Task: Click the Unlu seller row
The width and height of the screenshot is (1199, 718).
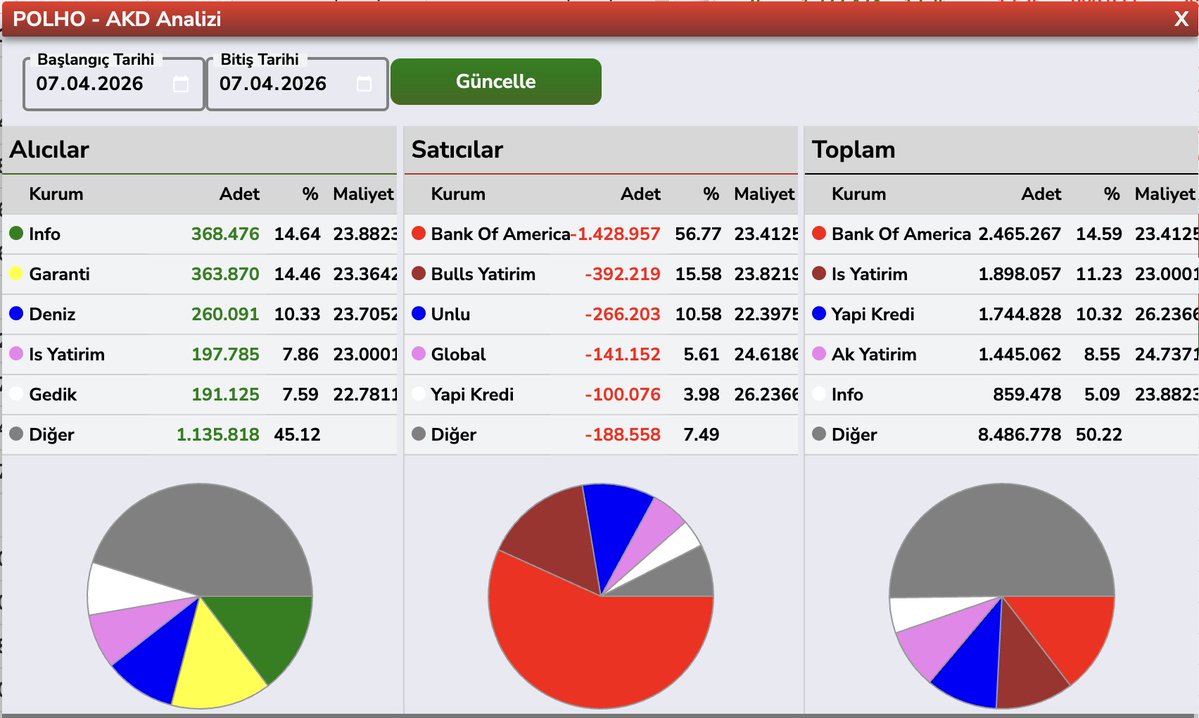Action: click(601, 314)
